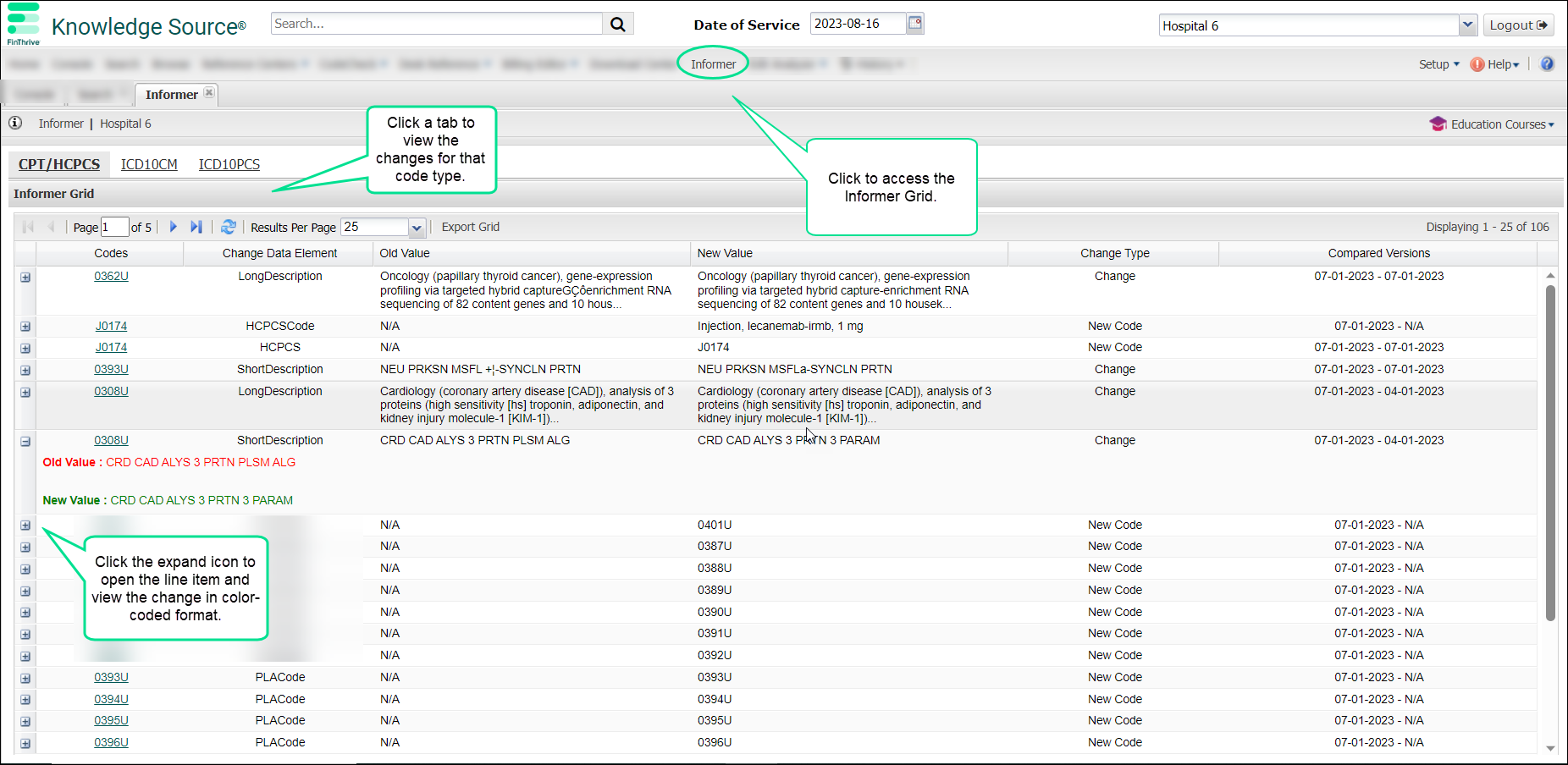The width and height of the screenshot is (1568, 765).
Task: Open the Date of Service calendar picker
Action: pos(914,24)
